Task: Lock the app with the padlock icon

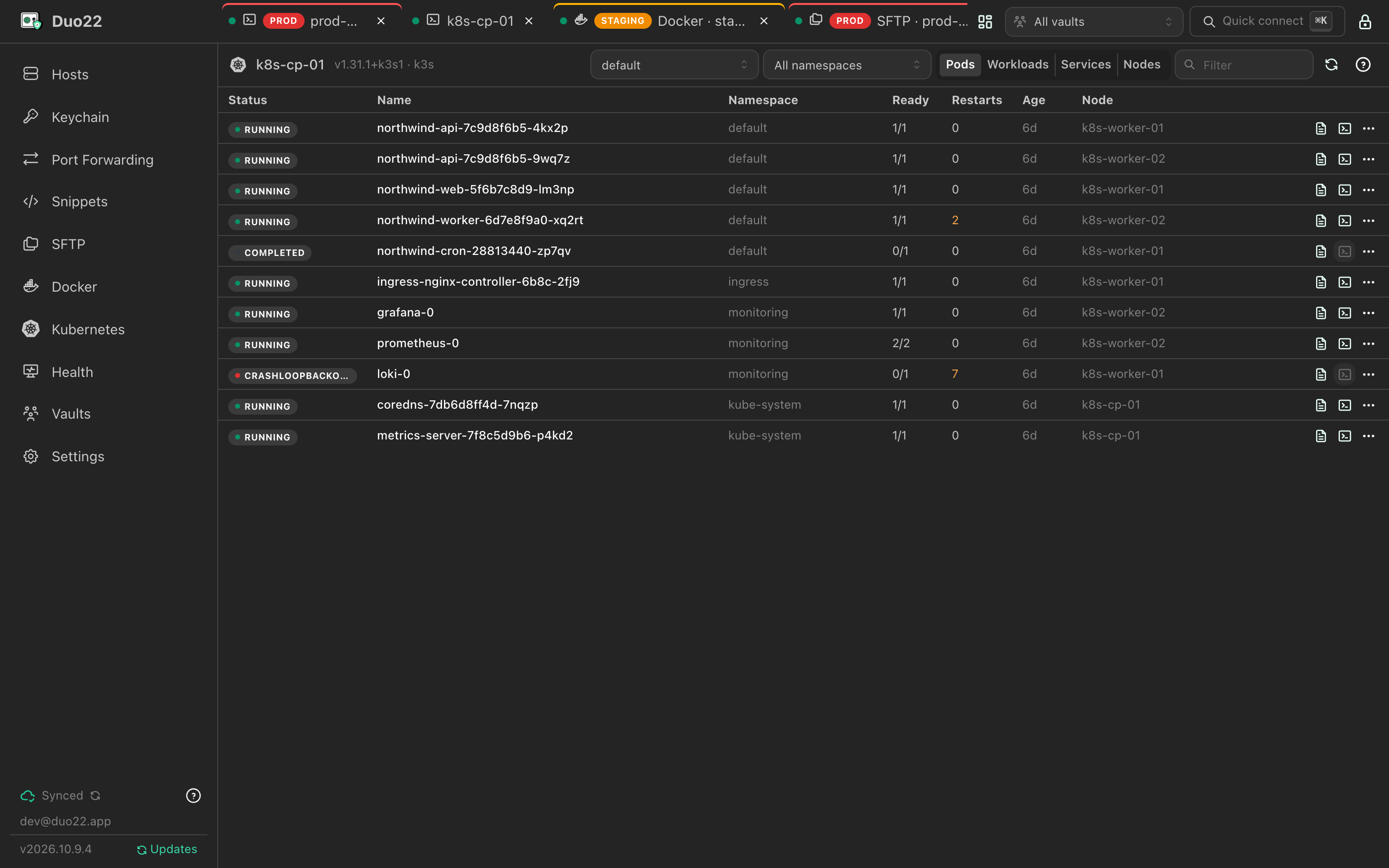Action: click(x=1365, y=22)
